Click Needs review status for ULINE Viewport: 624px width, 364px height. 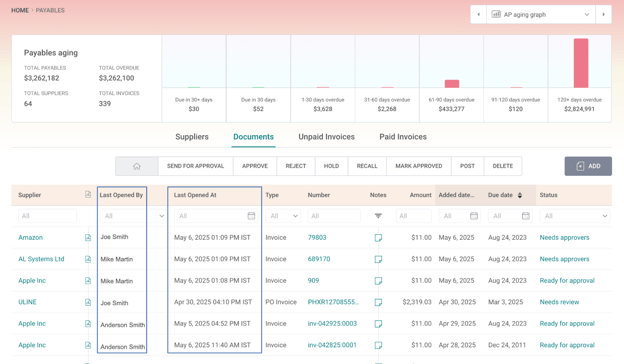click(x=559, y=302)
